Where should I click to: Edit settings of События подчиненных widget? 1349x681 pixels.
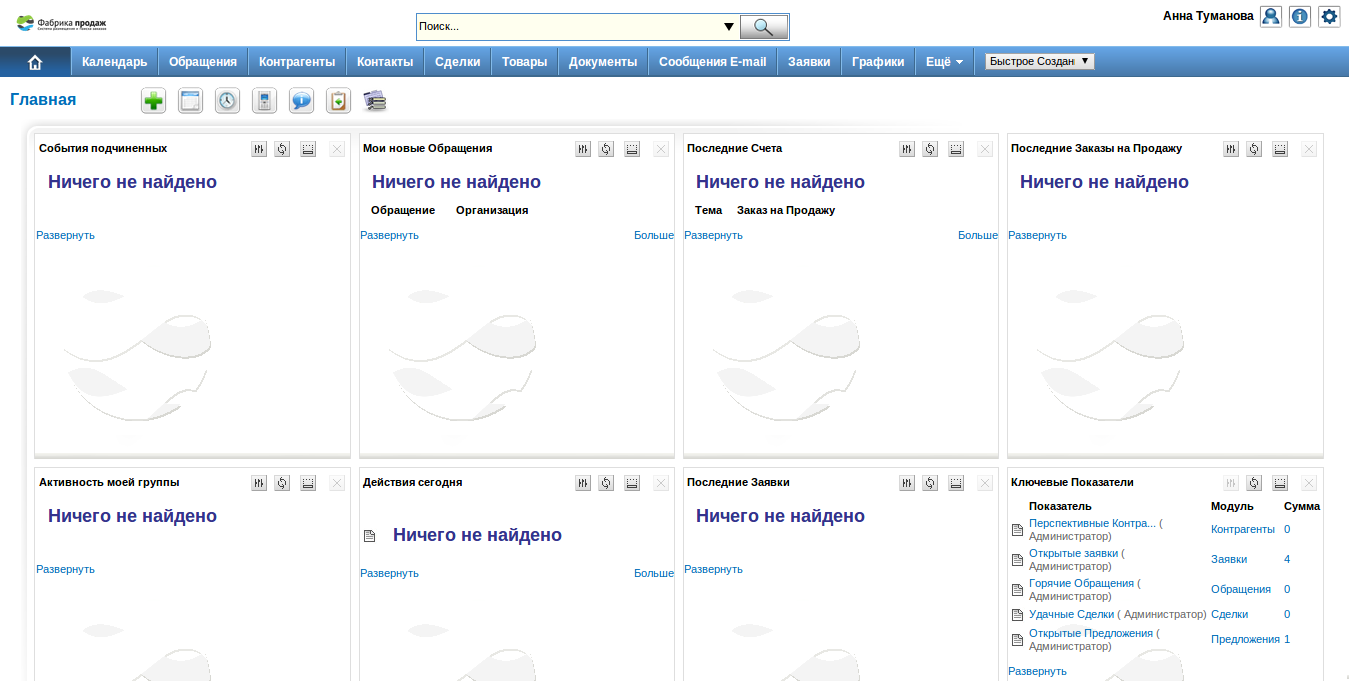point(259,149)
